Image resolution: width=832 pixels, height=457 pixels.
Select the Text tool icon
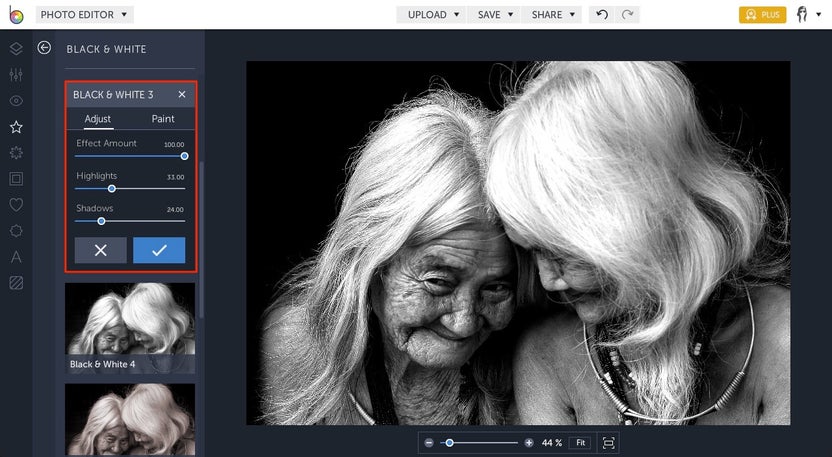(x=16, y=257)
